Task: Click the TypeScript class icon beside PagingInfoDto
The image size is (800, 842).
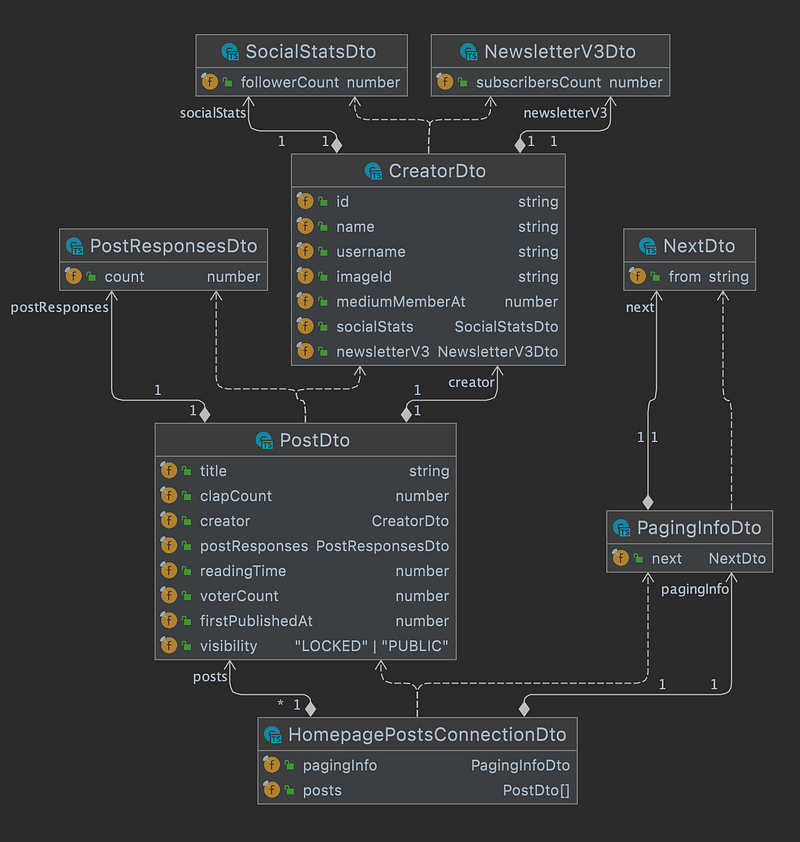Action: point(622,527)
